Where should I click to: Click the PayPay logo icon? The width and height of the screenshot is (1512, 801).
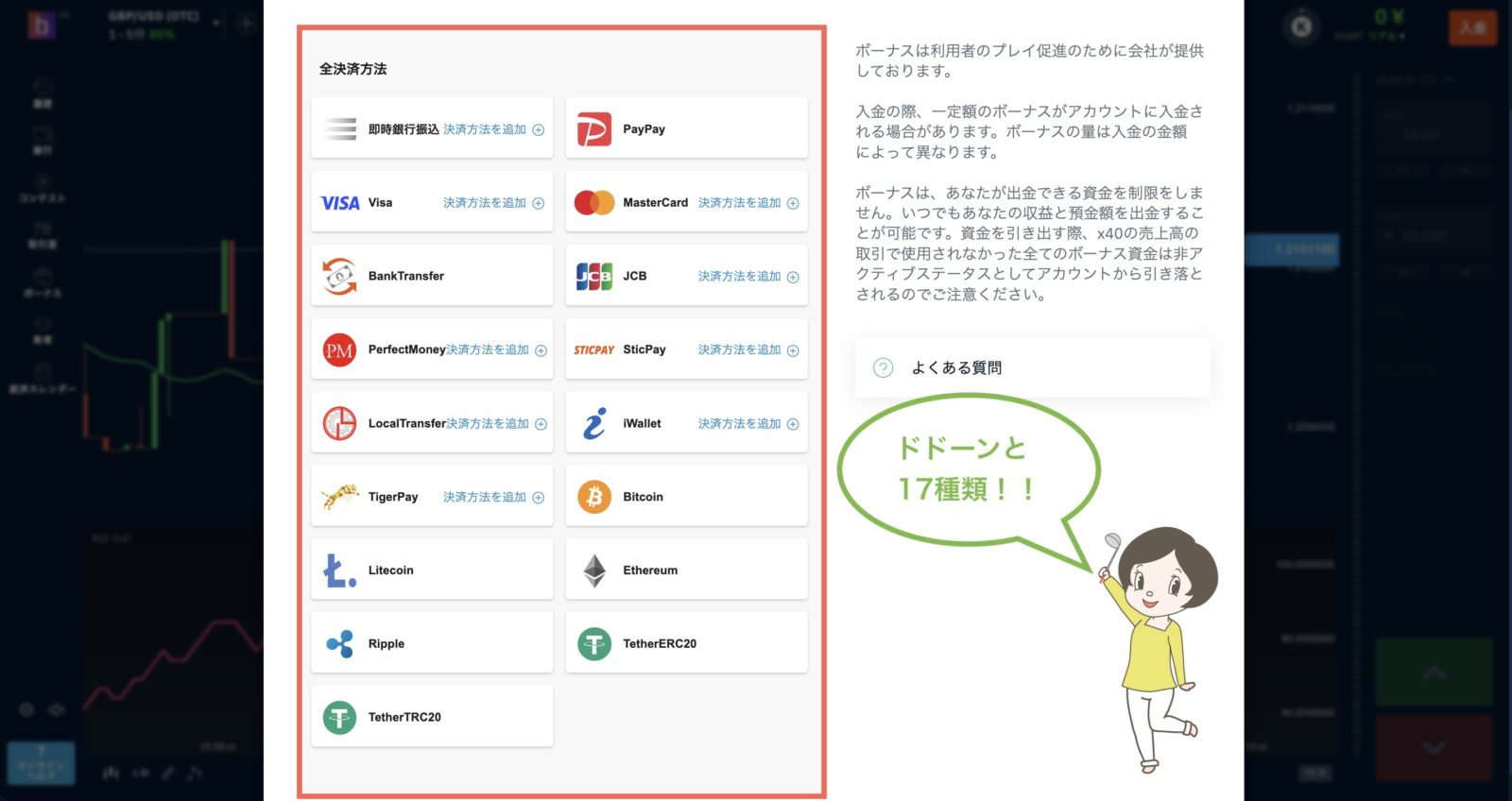593,129
